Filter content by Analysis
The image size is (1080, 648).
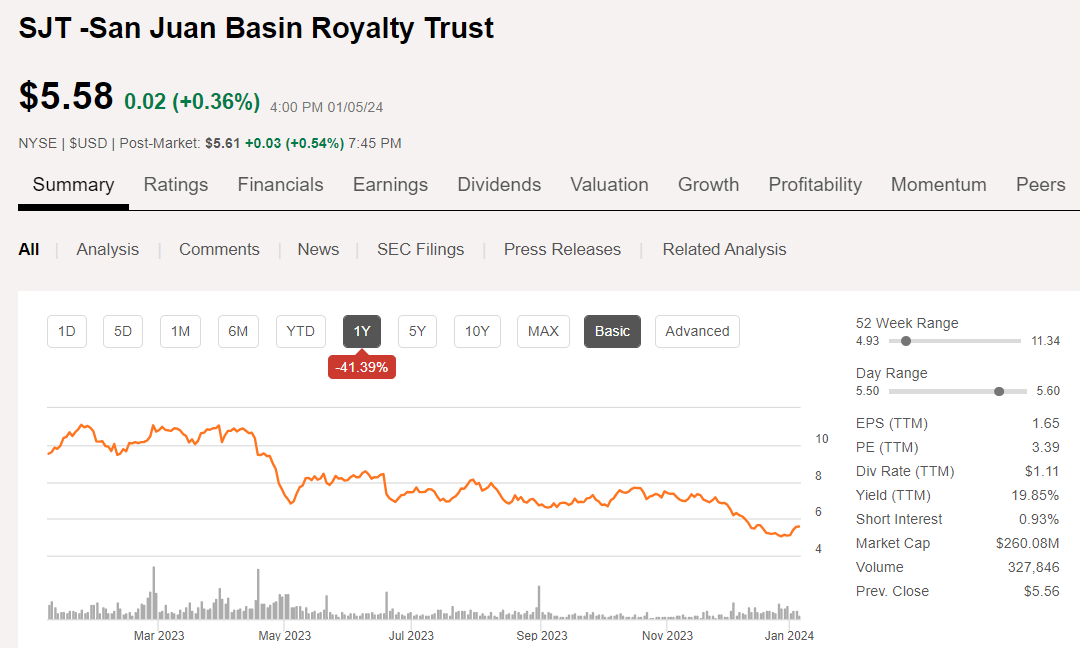point(107,249)
